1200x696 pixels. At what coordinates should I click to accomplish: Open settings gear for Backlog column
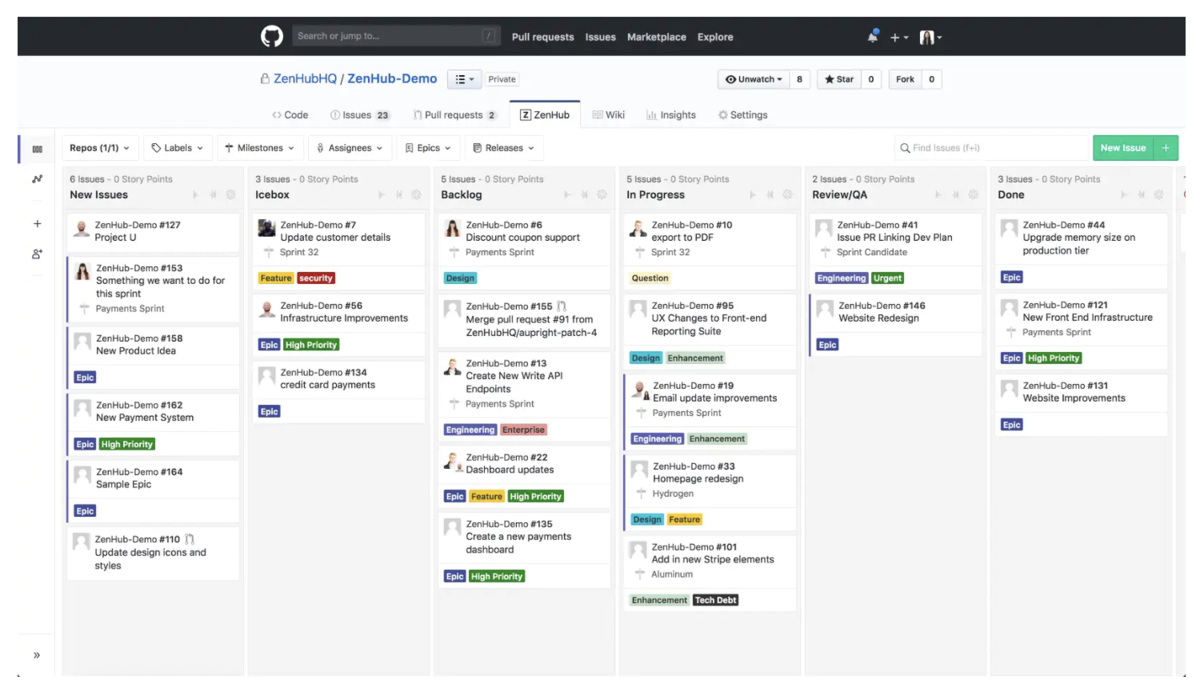(x=602, y=195)
